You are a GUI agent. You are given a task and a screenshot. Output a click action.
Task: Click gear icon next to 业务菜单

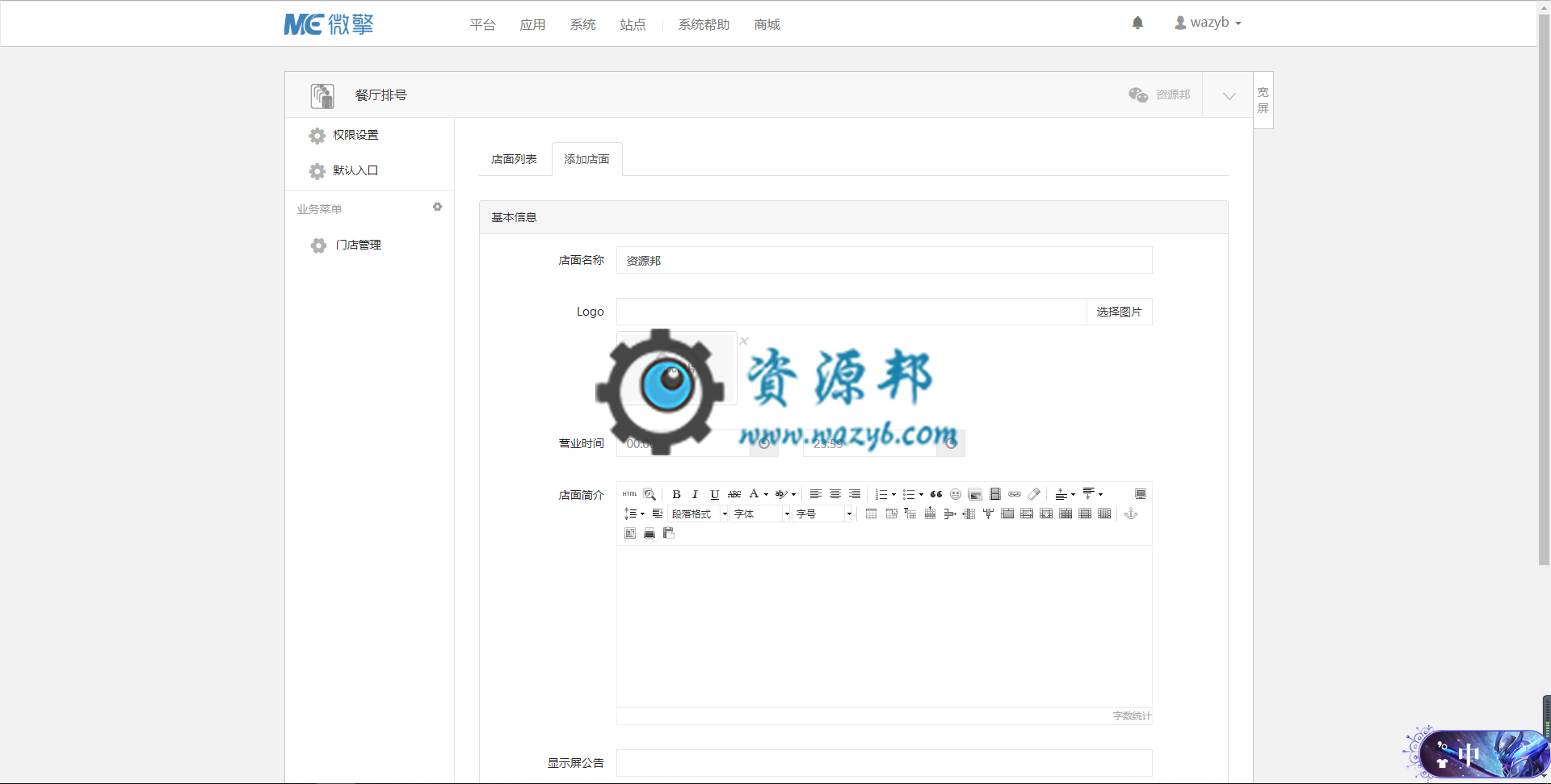pos(437,207)
